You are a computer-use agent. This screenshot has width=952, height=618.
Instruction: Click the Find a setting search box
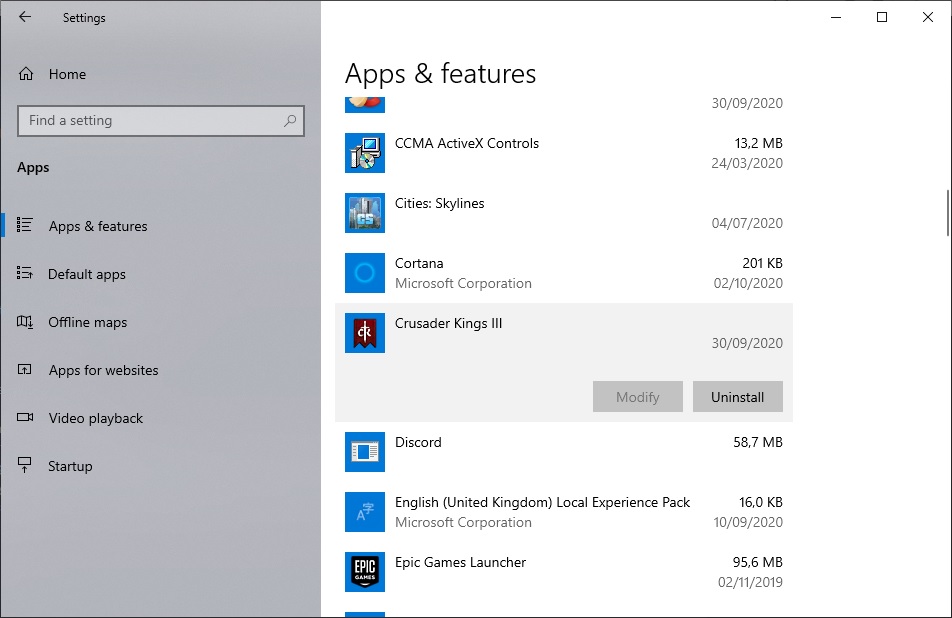pyautogui.click(x=150, y=121)
